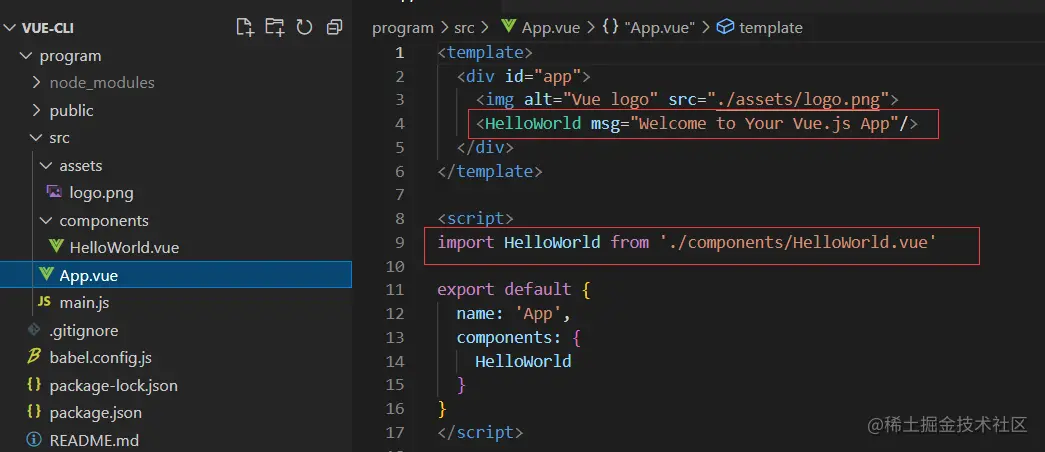Click line number 17 in the gutter
The height and width of the screenshot is (452, 1045).
(395, 432)
